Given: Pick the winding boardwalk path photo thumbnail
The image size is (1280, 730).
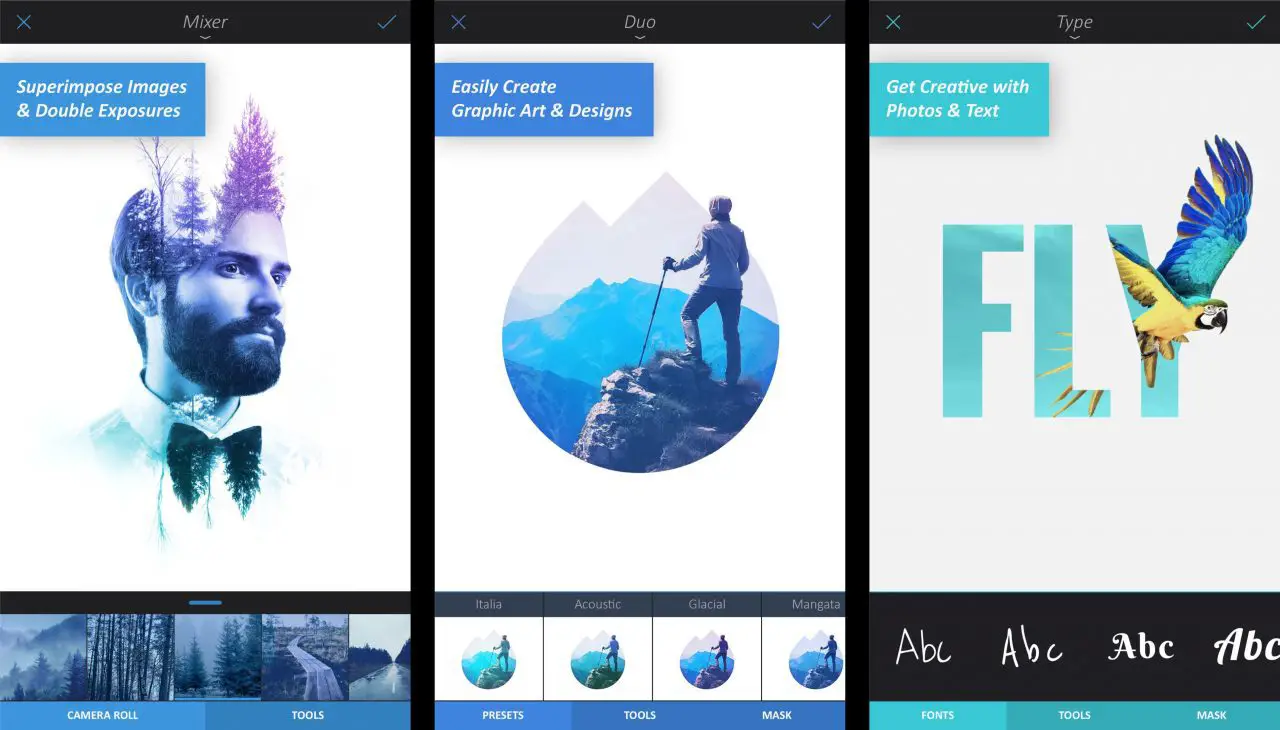Looking at the screenshot, I should 305,657.
